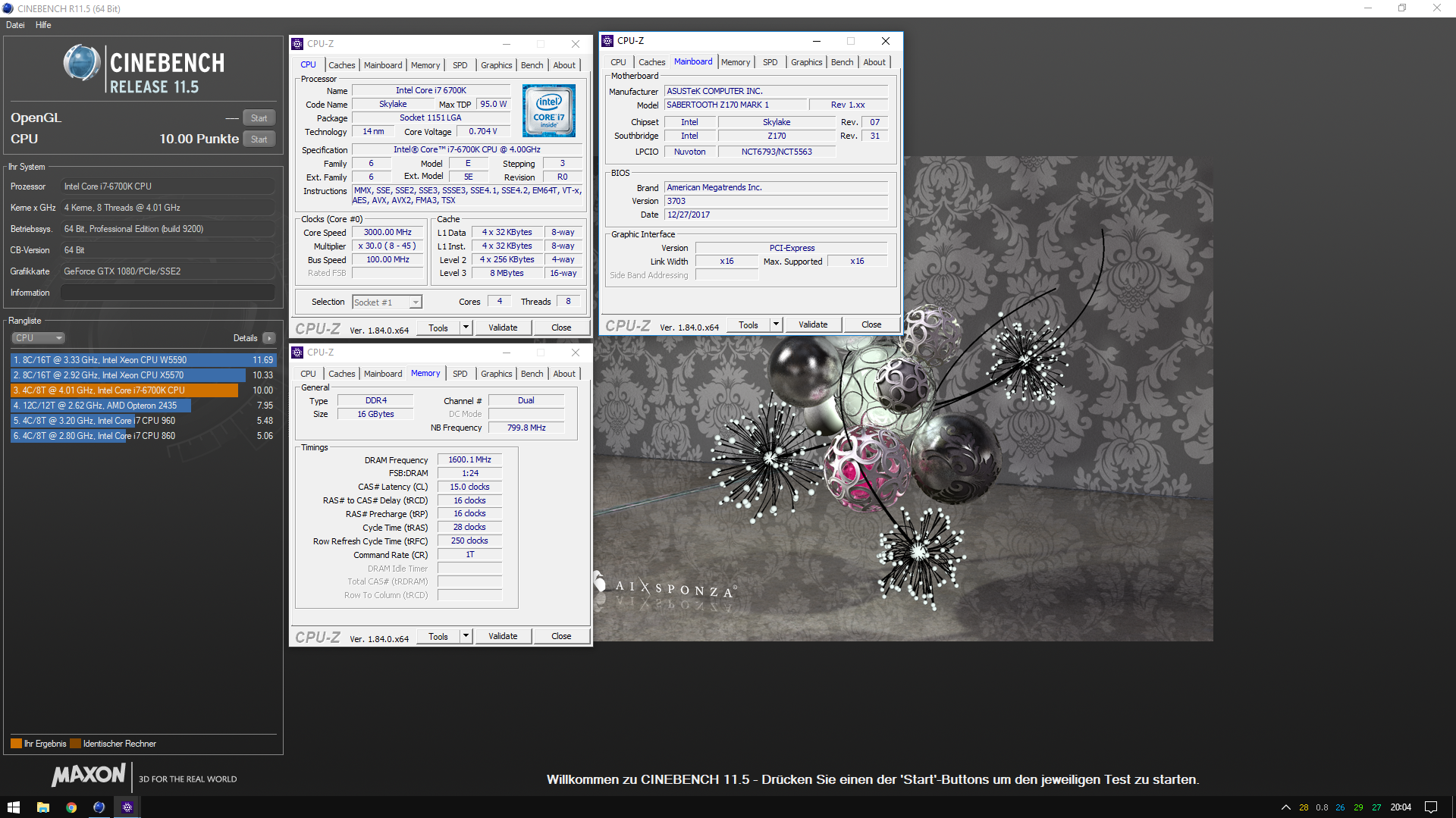This screenshot has width=1456, height=818.
Task: Show hidden system tray icons
Action: (1285, 807)
